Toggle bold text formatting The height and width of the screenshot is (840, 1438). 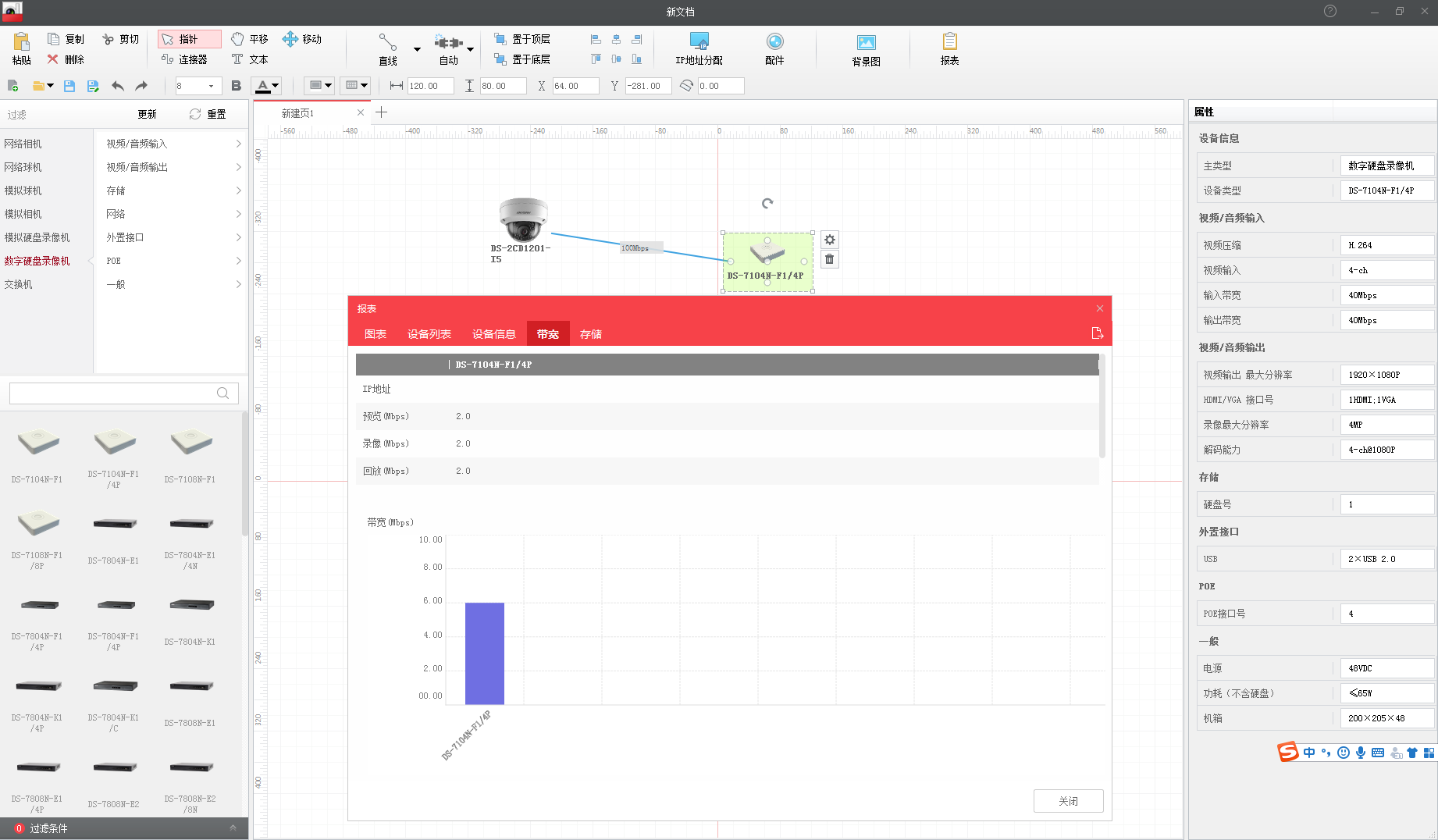[236, 86]
